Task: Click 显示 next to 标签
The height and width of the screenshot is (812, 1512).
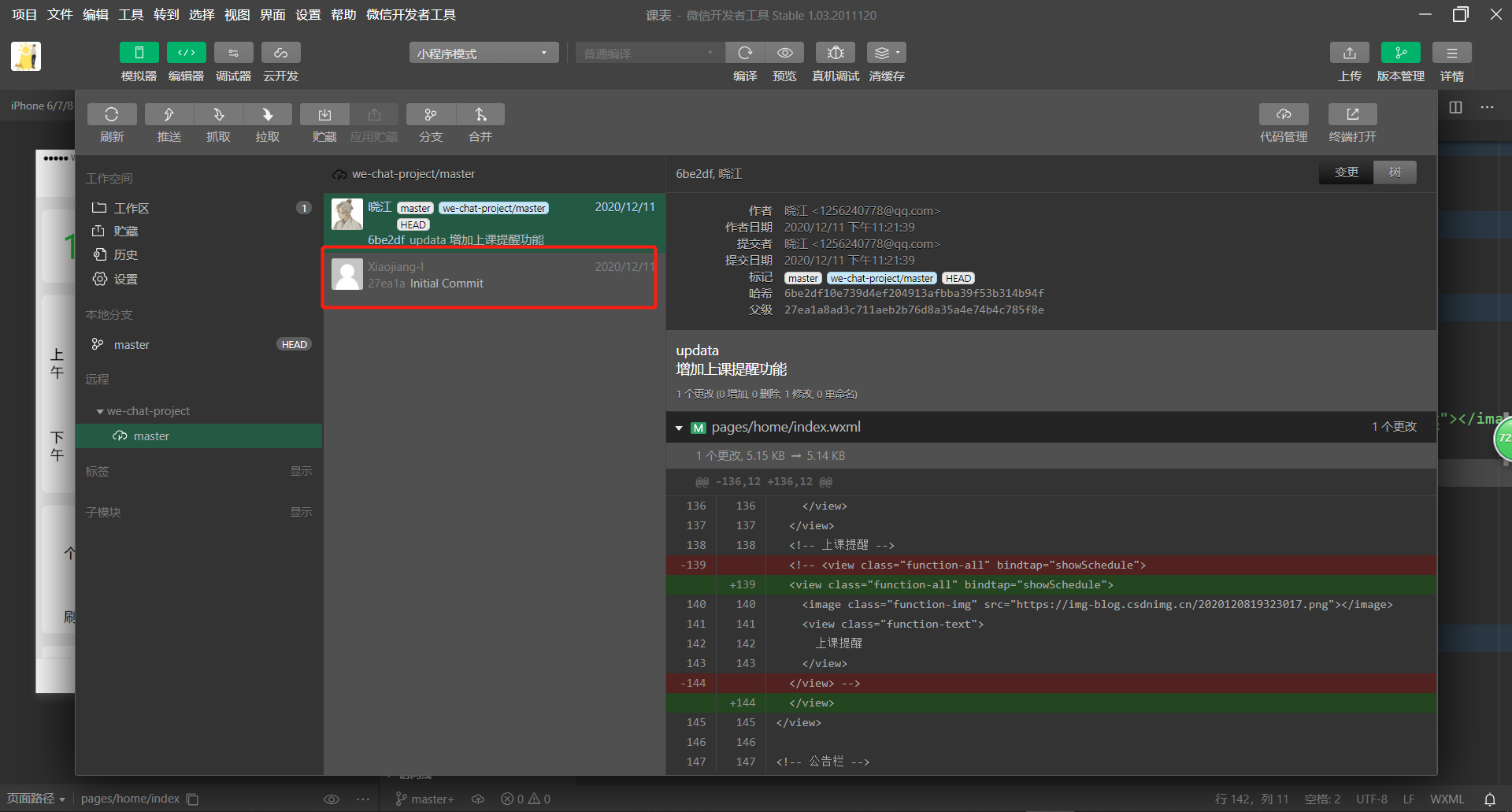Action: tap(301, 471)
